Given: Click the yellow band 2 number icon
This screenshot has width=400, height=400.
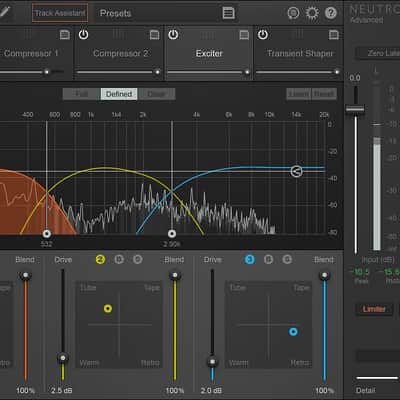Looking at the screenshot, I should pos(100,259).
